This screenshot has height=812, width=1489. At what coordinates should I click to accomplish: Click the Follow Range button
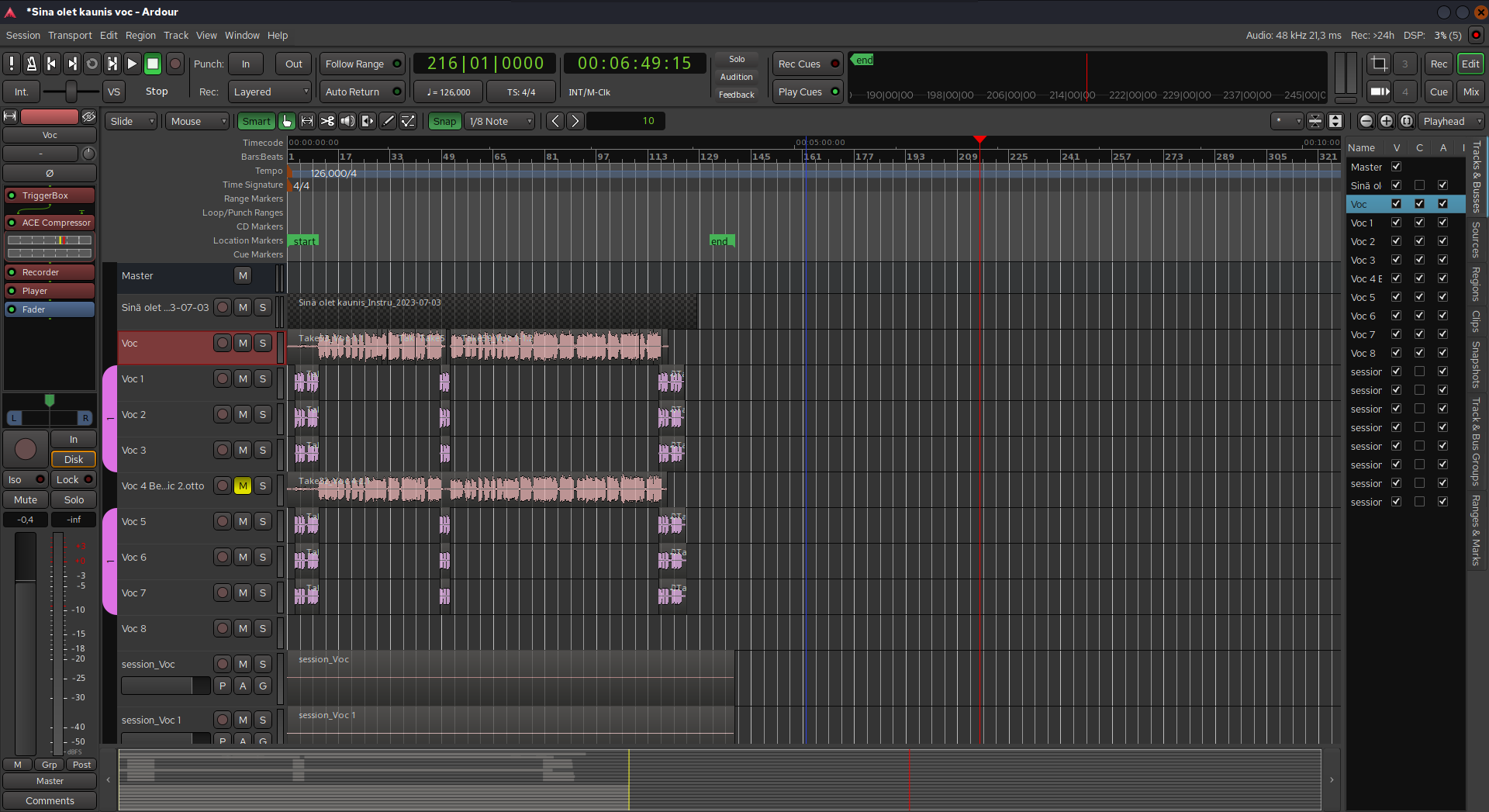361,64
